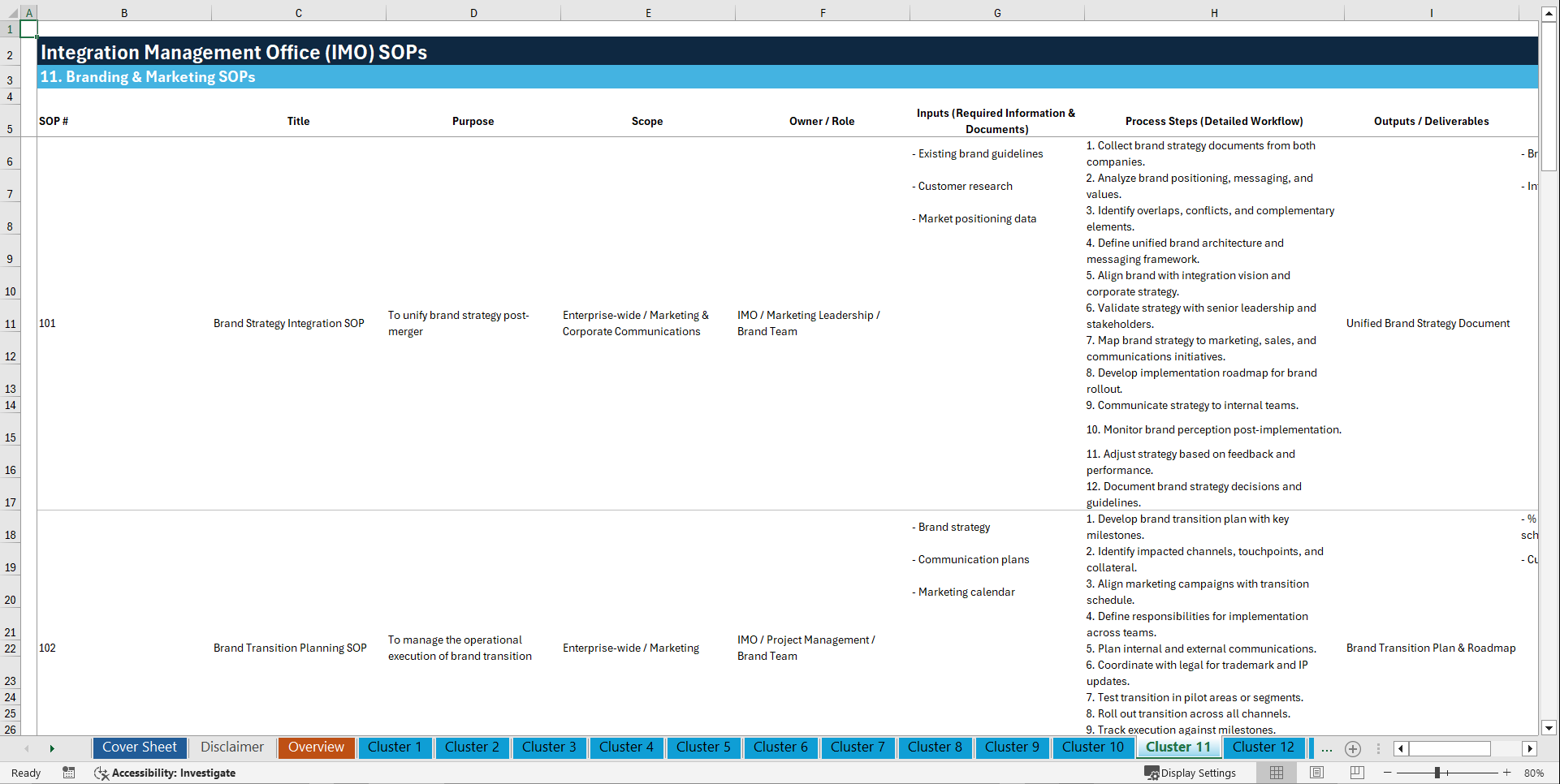
Task: Click the sheet navigation forward arrow
Action: click(52, 748)
